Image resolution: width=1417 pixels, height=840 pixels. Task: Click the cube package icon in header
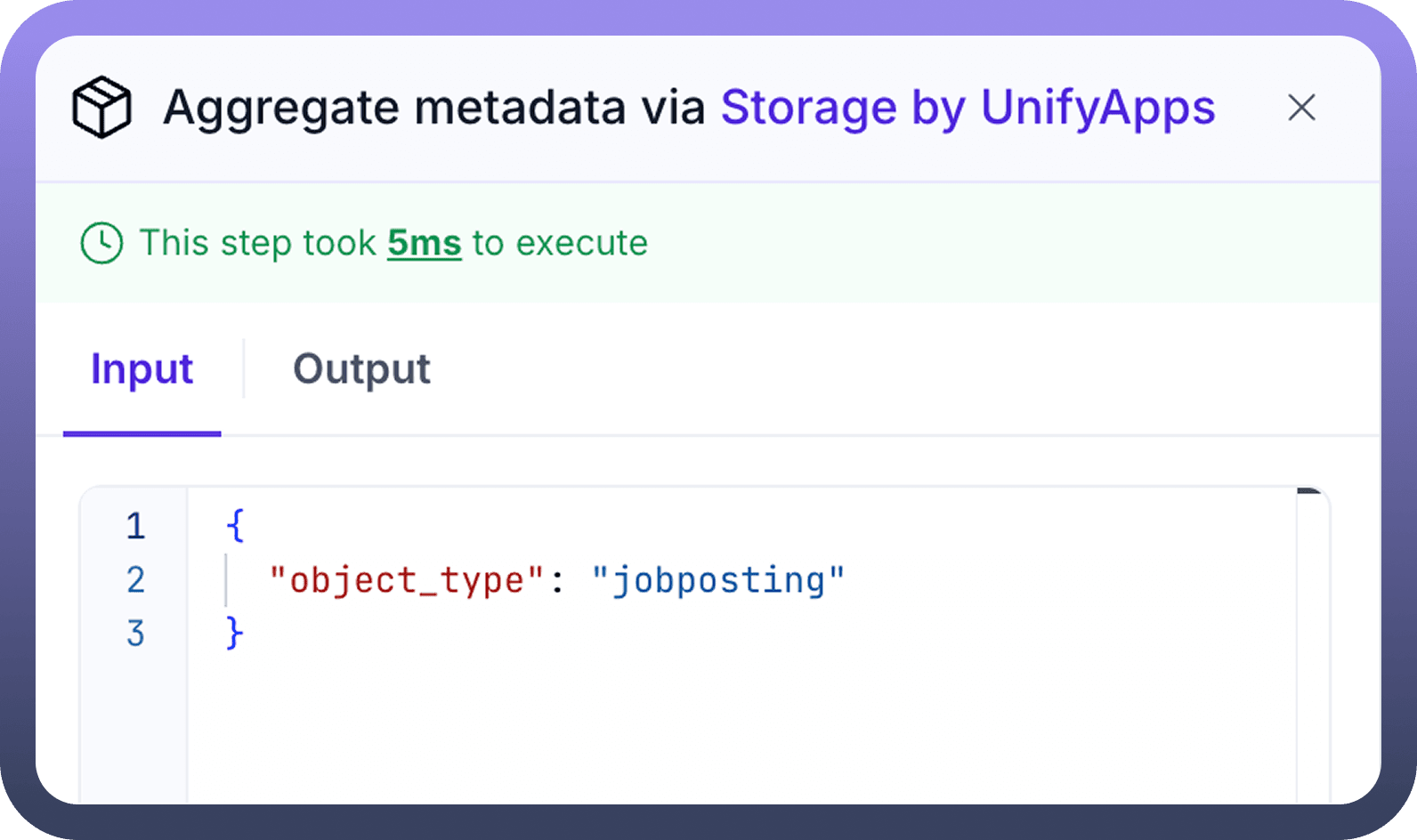point(101,108)
